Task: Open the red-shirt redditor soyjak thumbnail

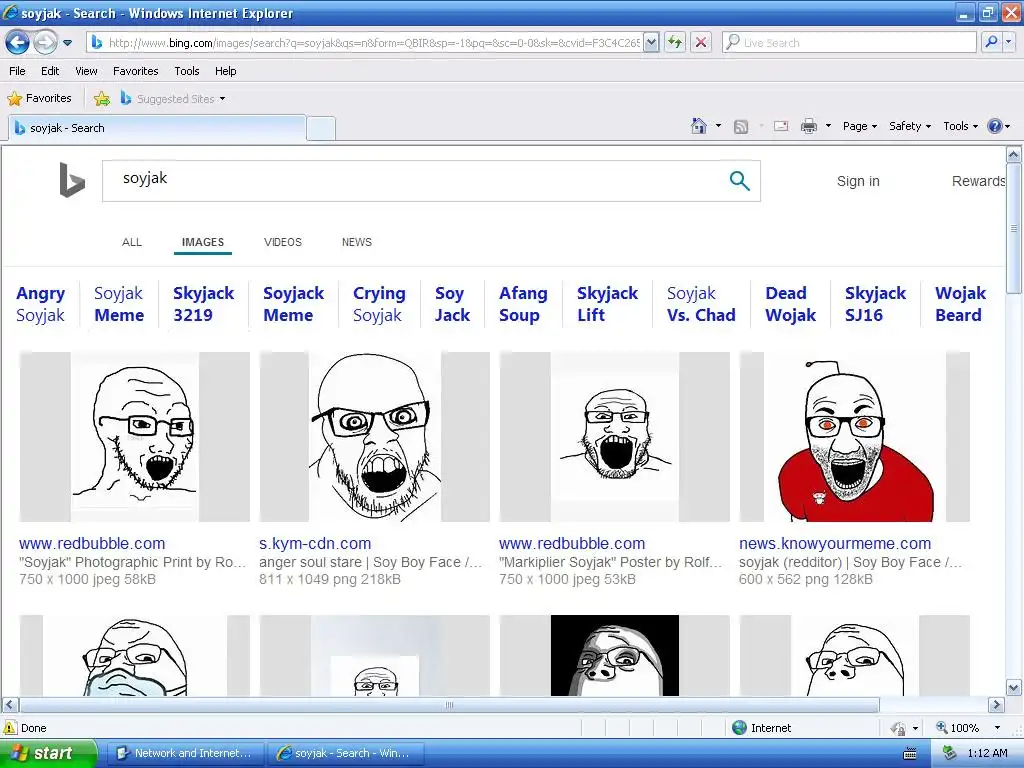Action: 854,436
